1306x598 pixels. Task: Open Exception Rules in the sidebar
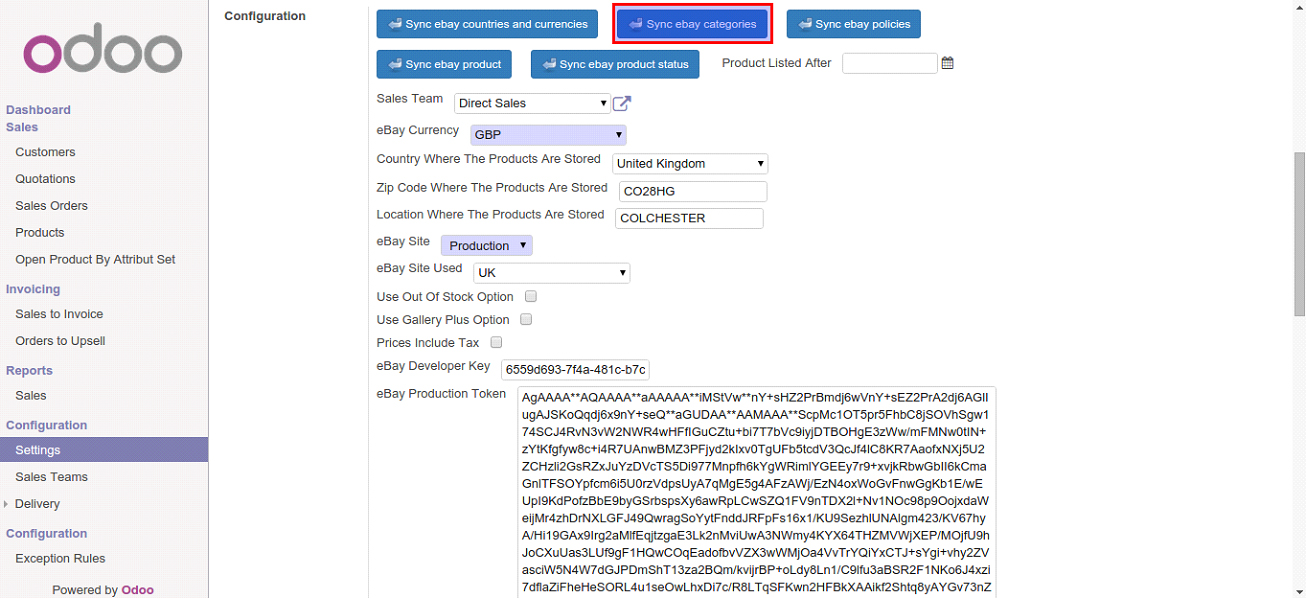click(60, 559)
